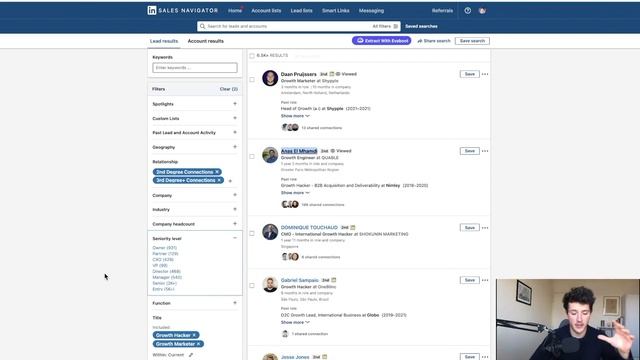Screen dimensions: 640x360
Task: Click the viewed eye icon for Anas El Mhamdi
Action: tap(333, 151)
